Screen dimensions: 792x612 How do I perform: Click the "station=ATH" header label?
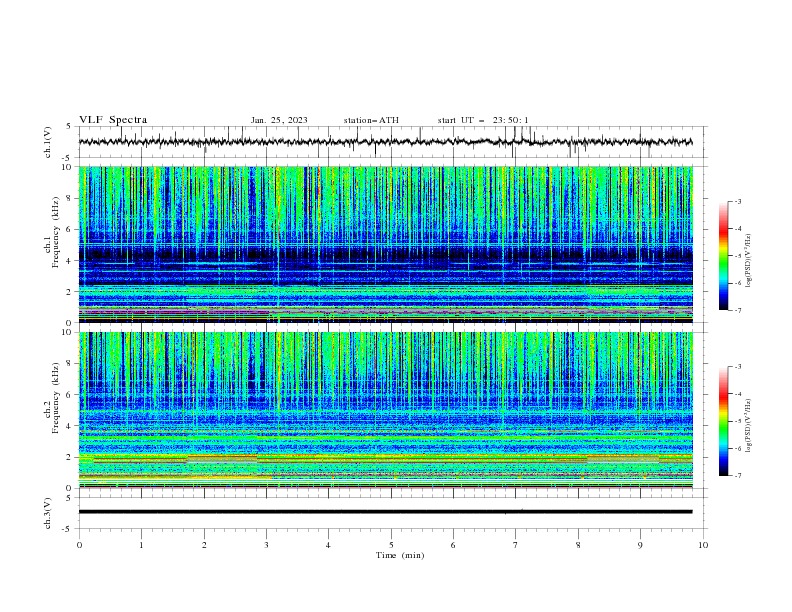pos(371,120)
